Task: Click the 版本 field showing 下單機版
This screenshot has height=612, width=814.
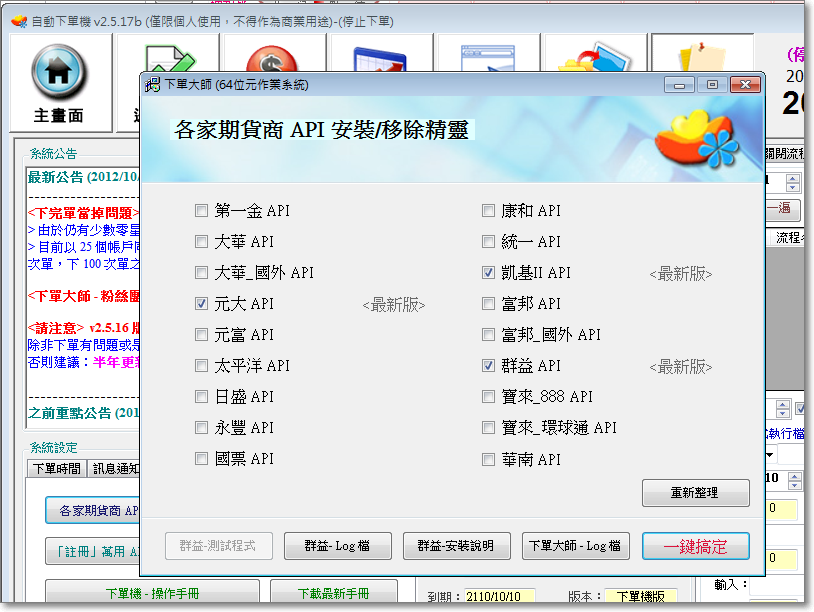Action: [641, 596]
